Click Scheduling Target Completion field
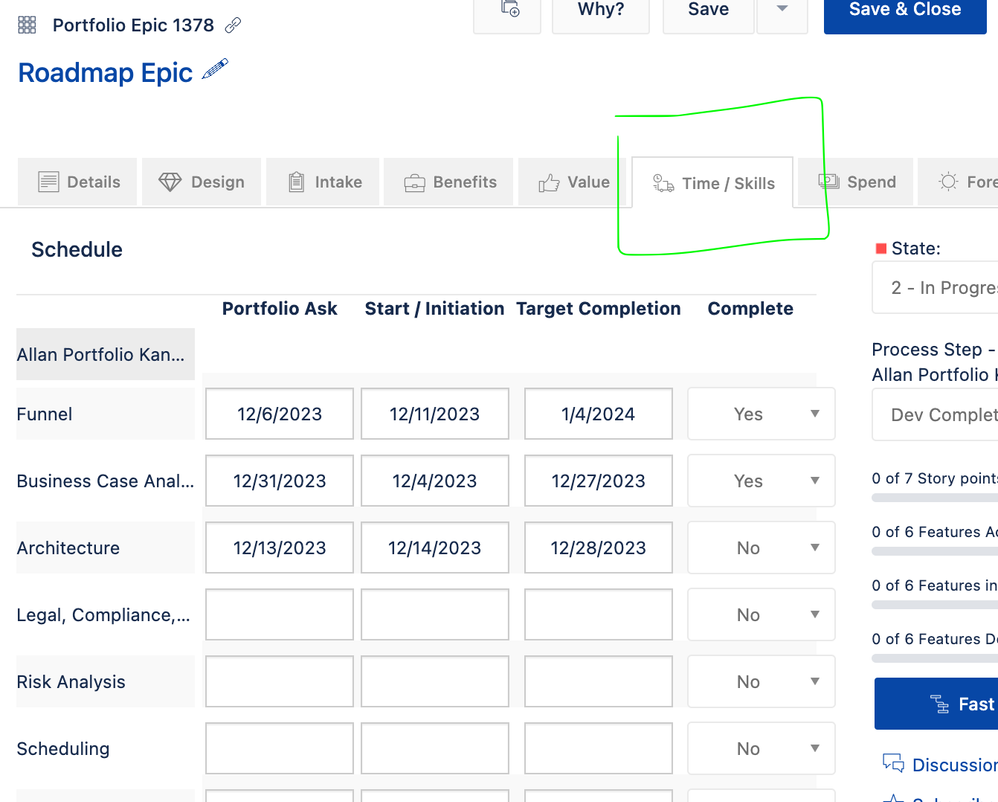998x802 pixels. click(598, 748)
